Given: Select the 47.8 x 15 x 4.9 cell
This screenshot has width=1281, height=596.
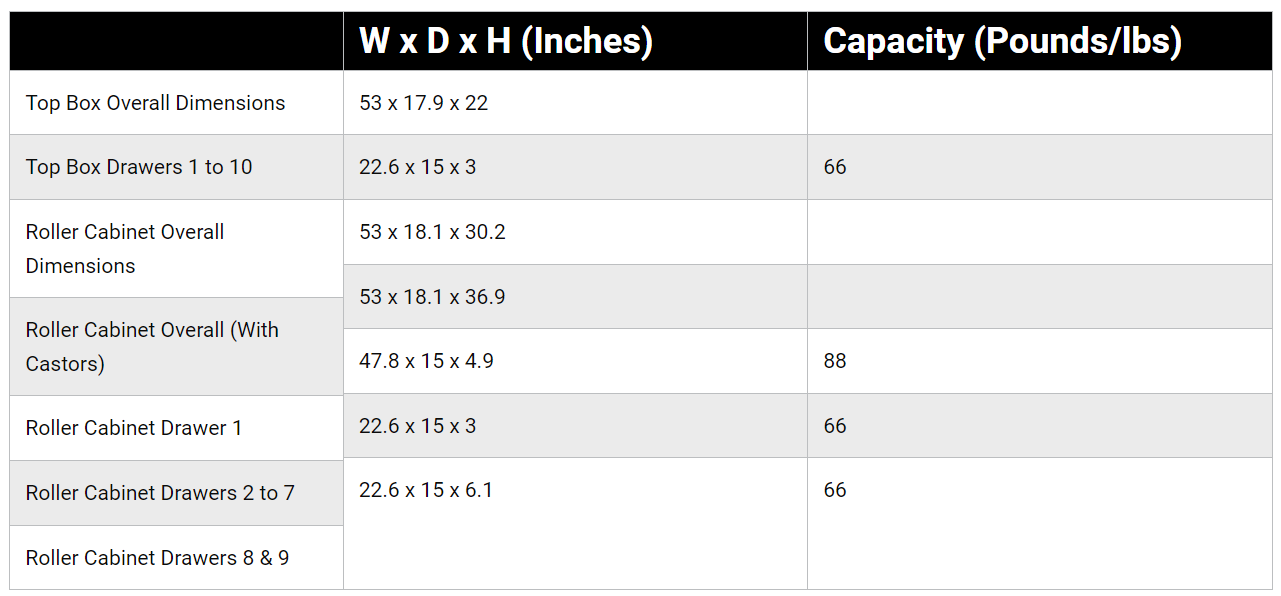Looking at the screenshot, I should click(575, 361).
